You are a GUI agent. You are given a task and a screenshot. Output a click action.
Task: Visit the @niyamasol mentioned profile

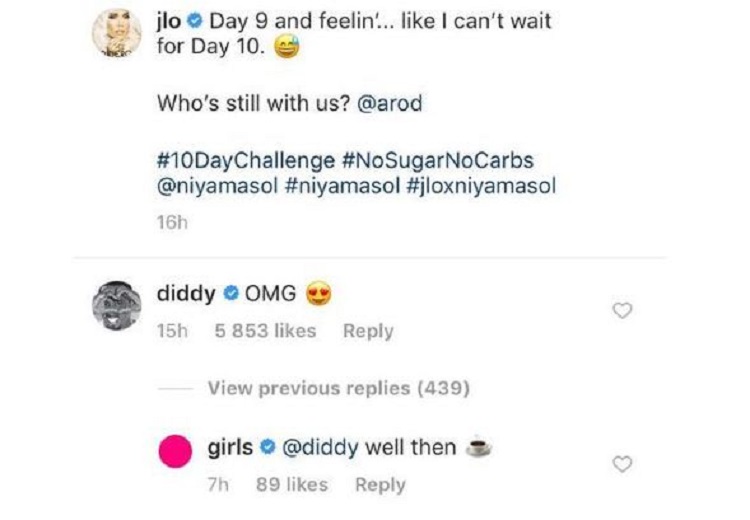(x=218, y=186)
